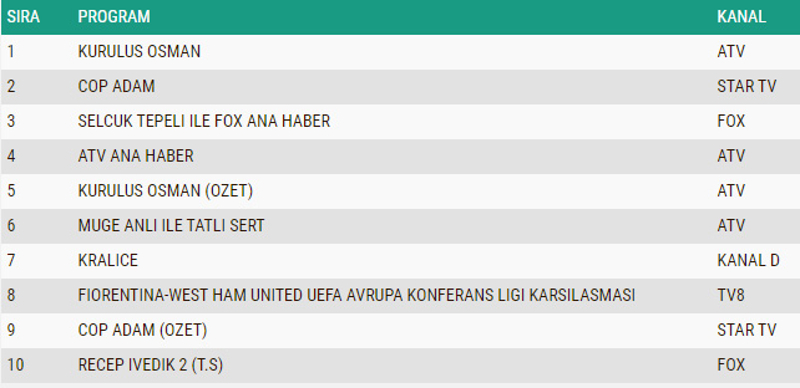Click the ATV ANA HABER program
800x388 pixels.
coord(135,156)
